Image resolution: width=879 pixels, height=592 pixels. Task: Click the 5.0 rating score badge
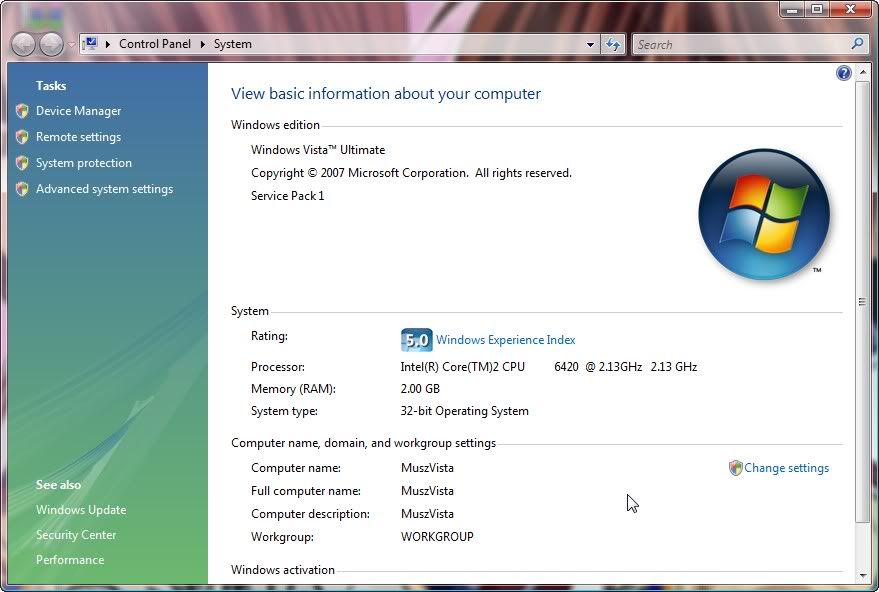tap(416, 340)
